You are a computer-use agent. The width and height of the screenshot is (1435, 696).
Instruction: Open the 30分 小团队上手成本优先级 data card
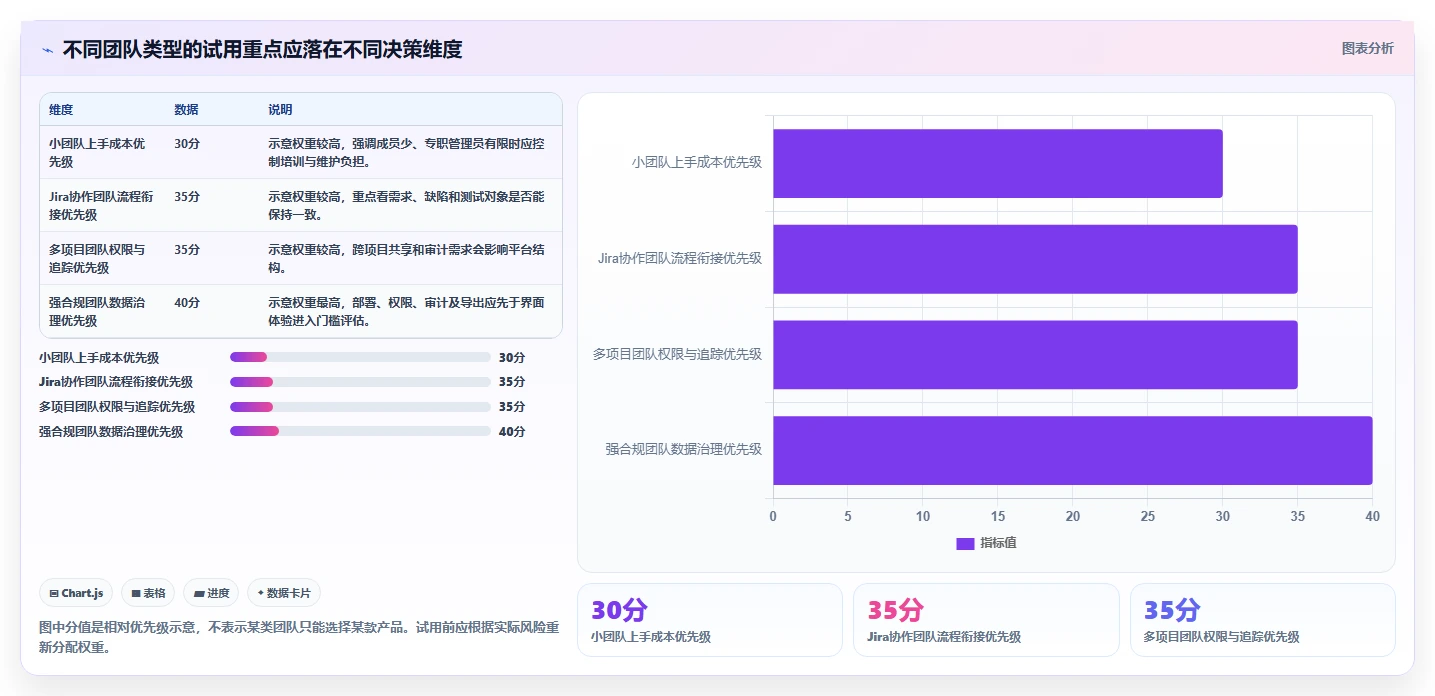[x=710, y=620]
